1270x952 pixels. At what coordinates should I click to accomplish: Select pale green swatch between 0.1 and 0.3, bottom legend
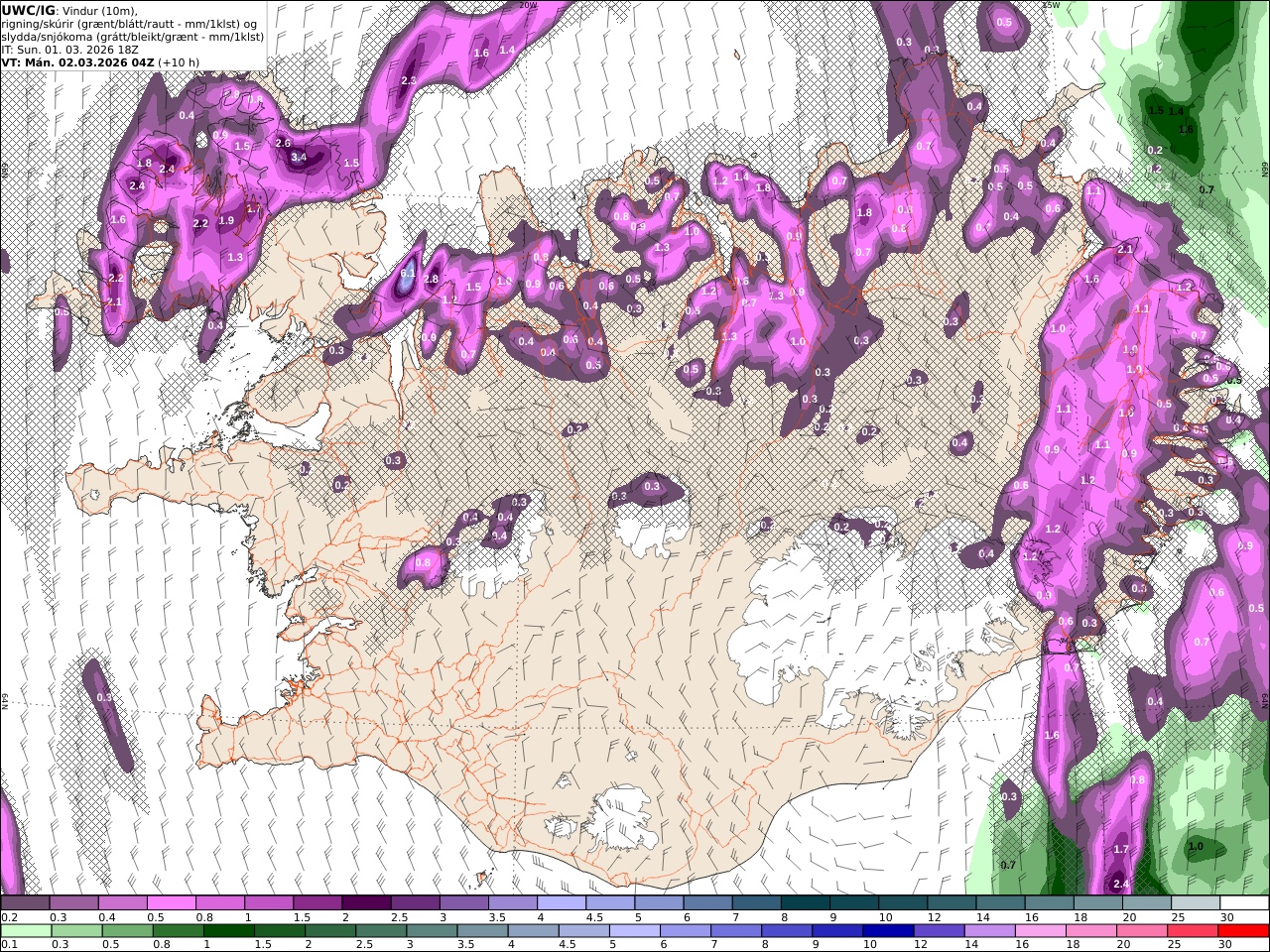(x=25, y=931)
